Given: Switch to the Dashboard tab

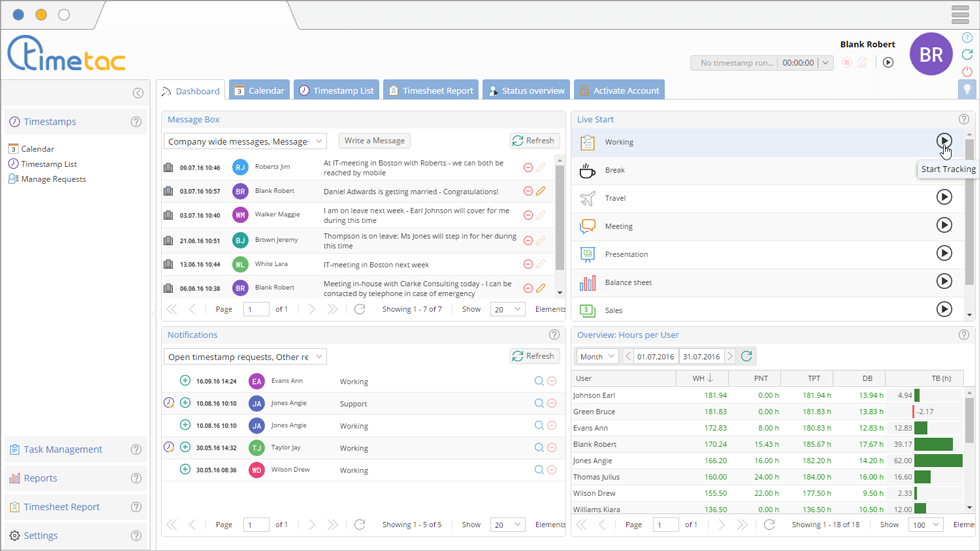Looking at the screenshot, I should (x=191, y=91).
